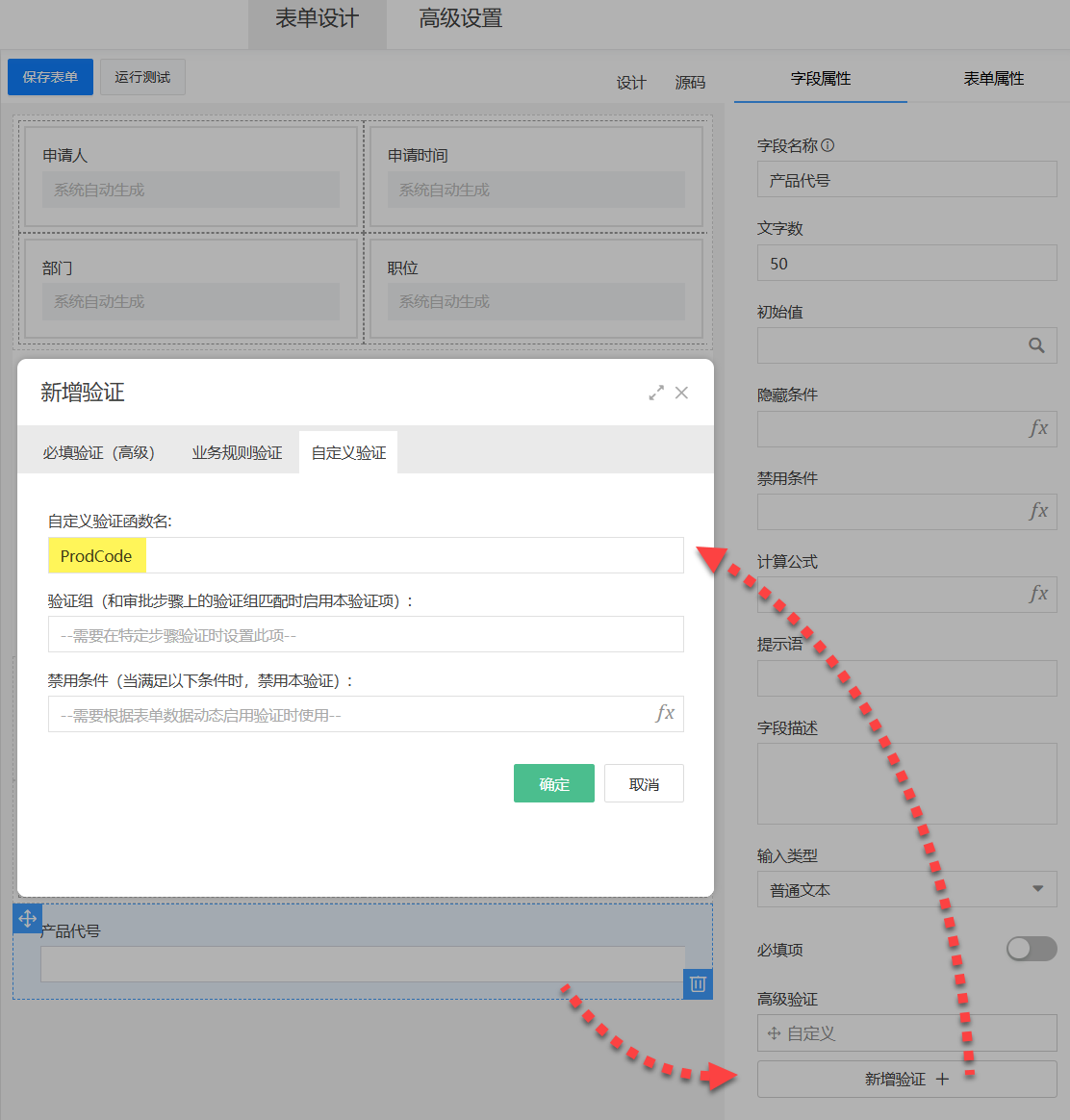Click the green 确定 button

[553, 784]
